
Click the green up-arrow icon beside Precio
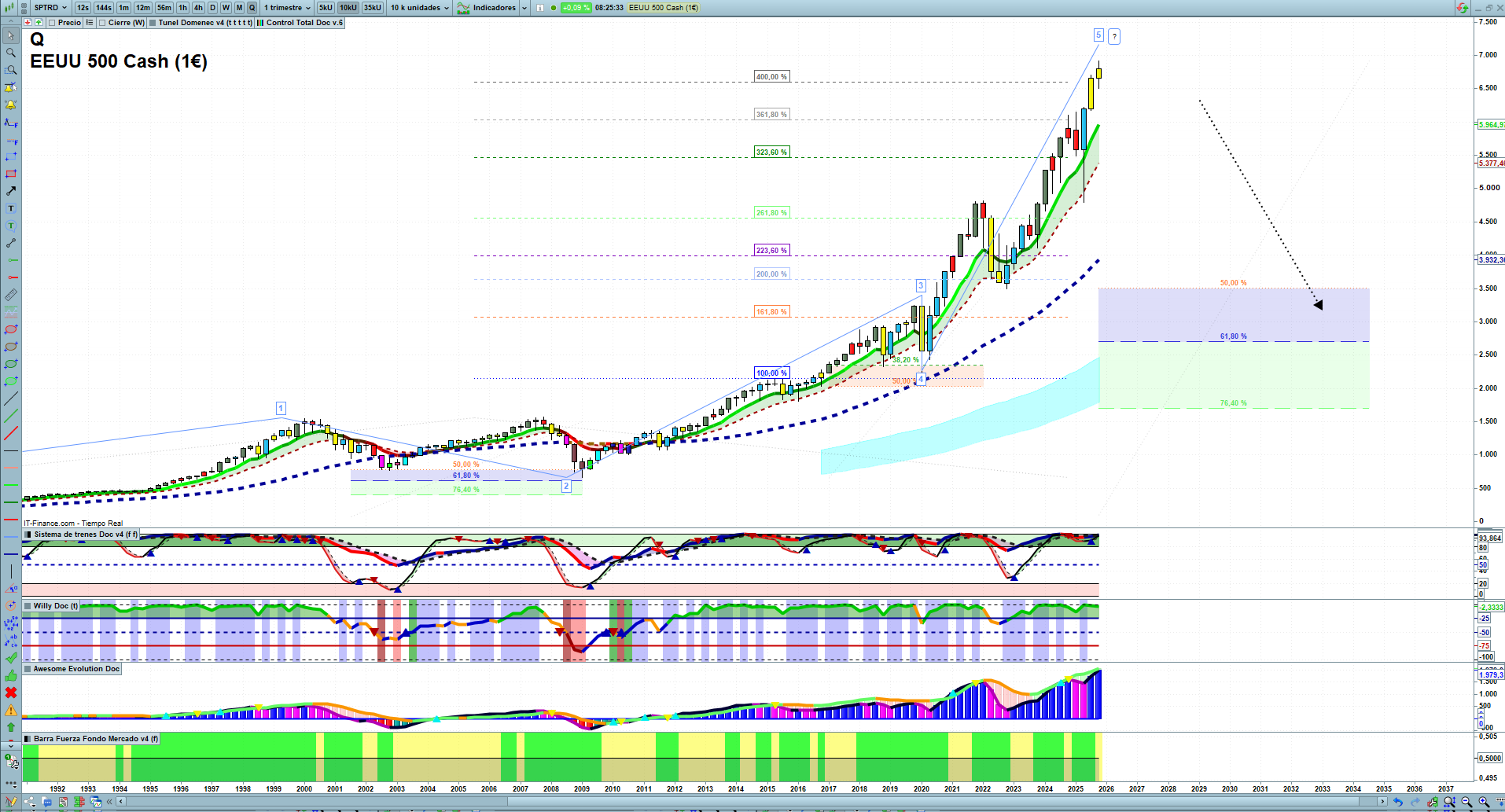[39, 23]
